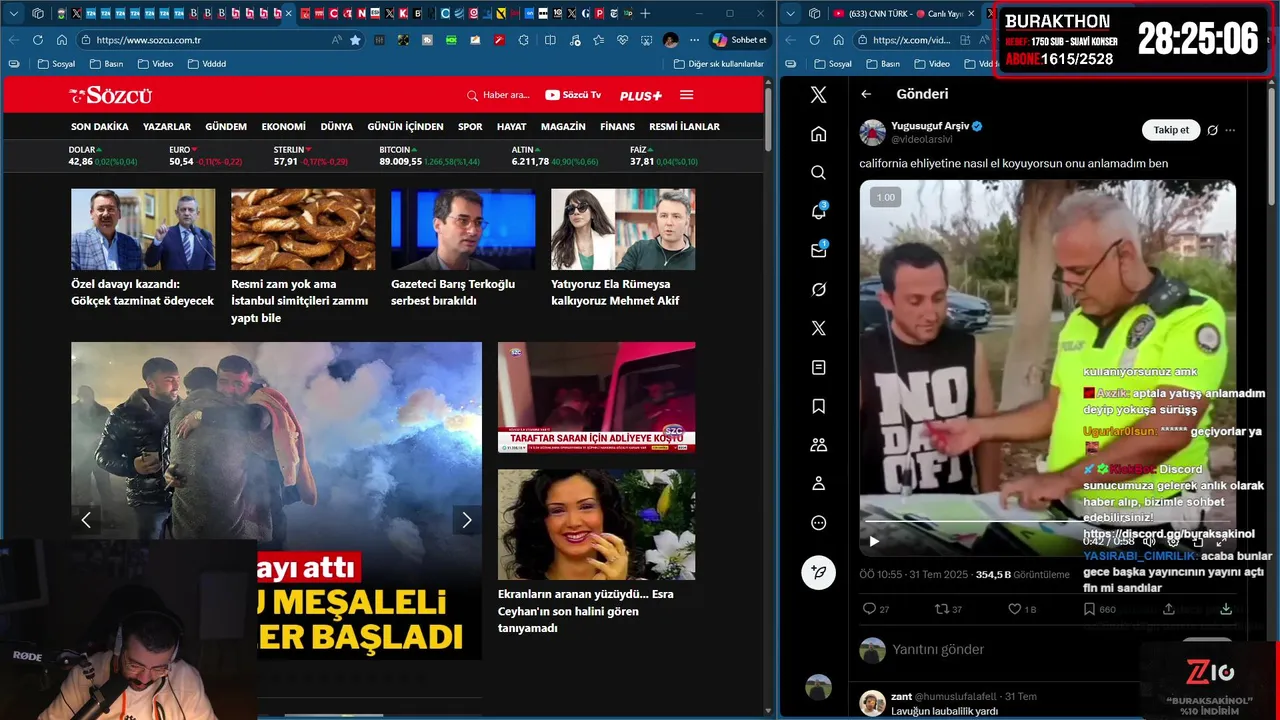Refresh the Sözcü browser window

point(38,40)
